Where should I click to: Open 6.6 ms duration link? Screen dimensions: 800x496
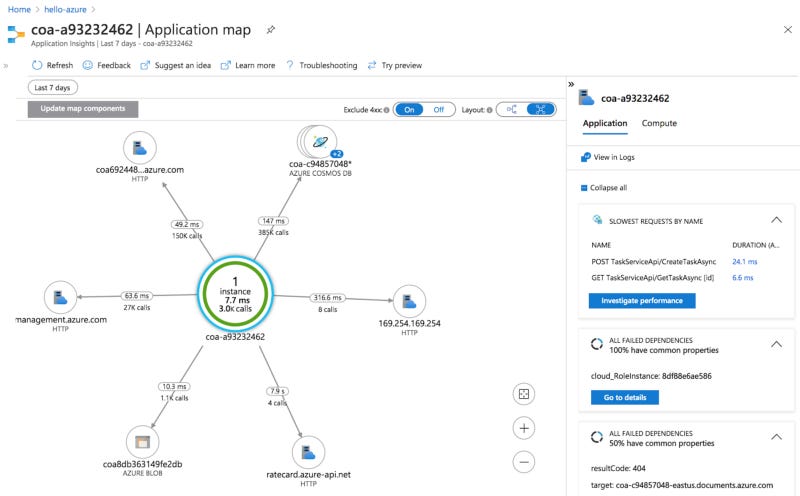point(742,278)
